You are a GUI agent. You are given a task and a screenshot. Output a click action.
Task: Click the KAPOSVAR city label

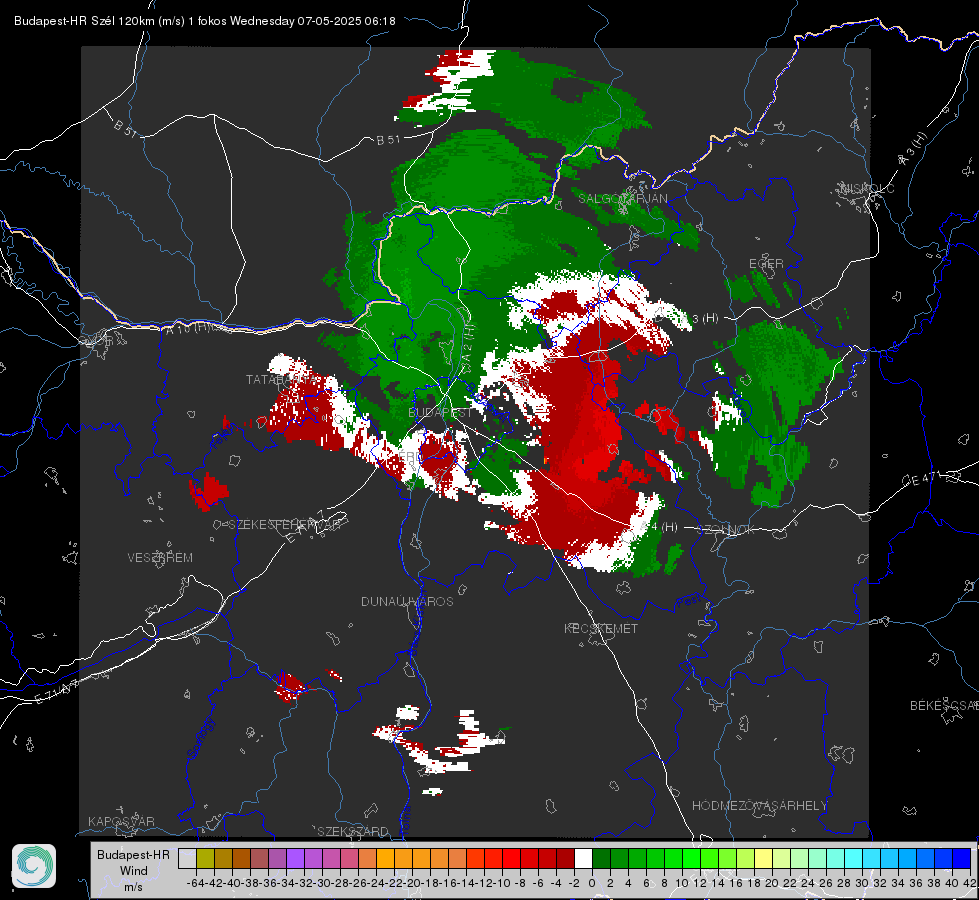tap(121, 821)
